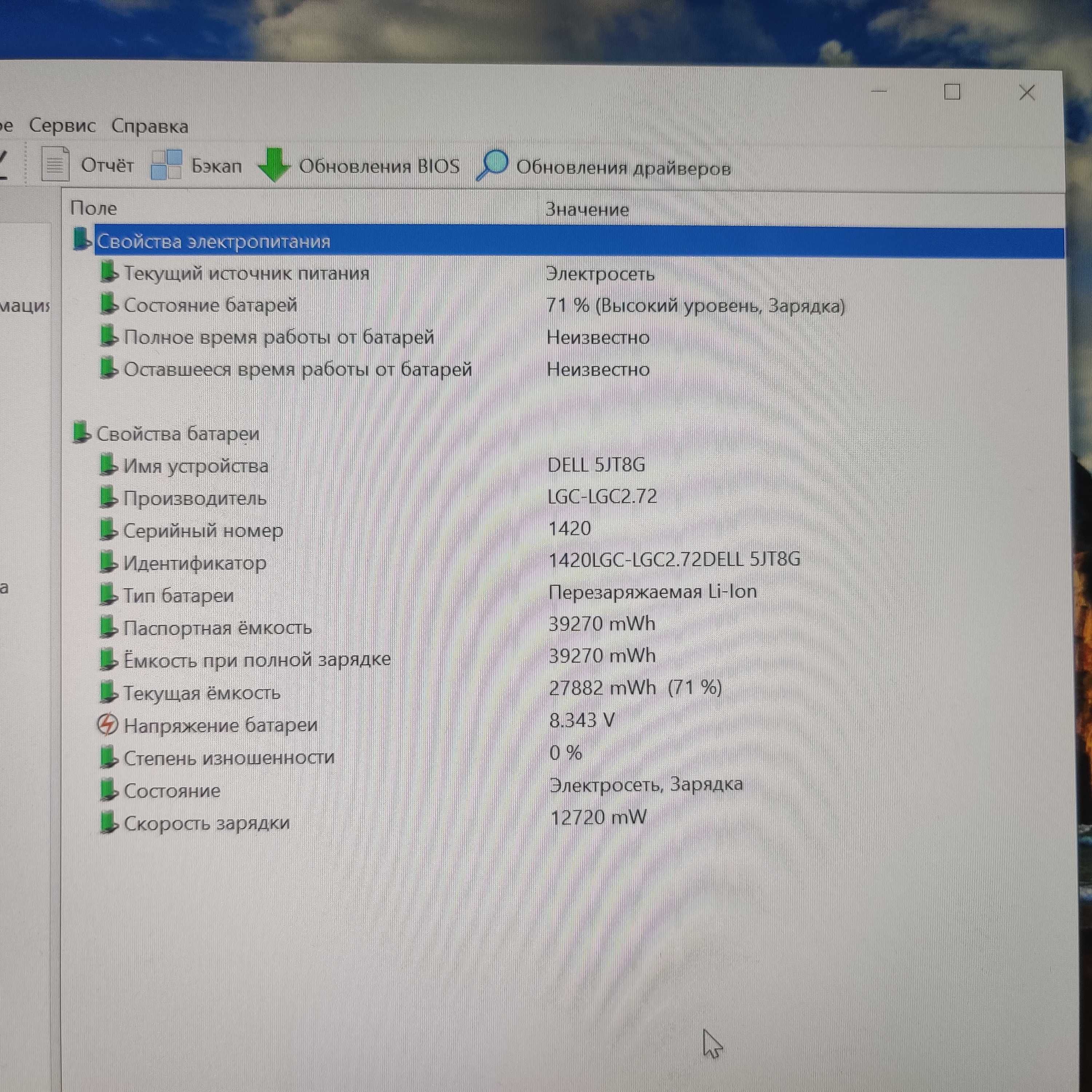Maximize the application window
Image resolution: width=1092 pixels, height=1092 pixels.
coord(952,92)
